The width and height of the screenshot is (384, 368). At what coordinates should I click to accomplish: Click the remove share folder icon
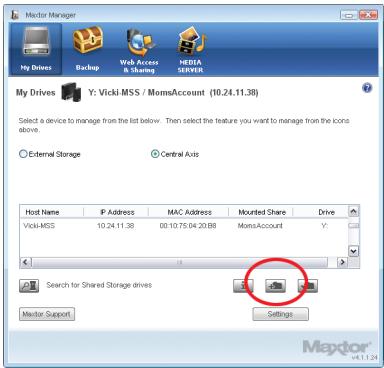[308, 286]
